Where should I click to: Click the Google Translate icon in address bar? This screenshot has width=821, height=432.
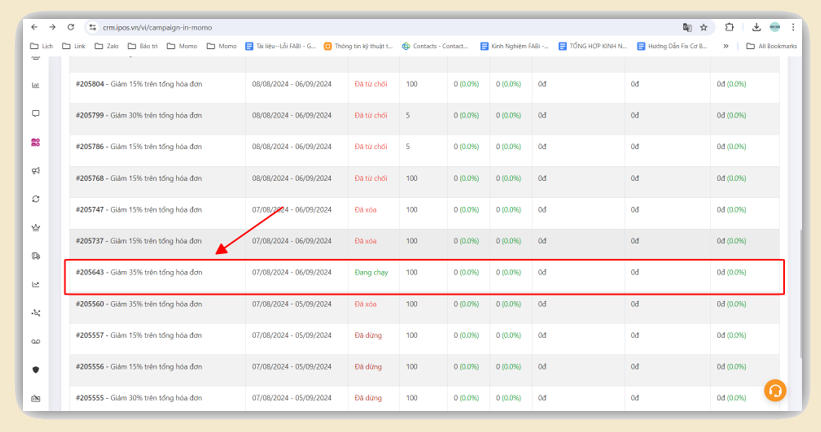point(687,27)
